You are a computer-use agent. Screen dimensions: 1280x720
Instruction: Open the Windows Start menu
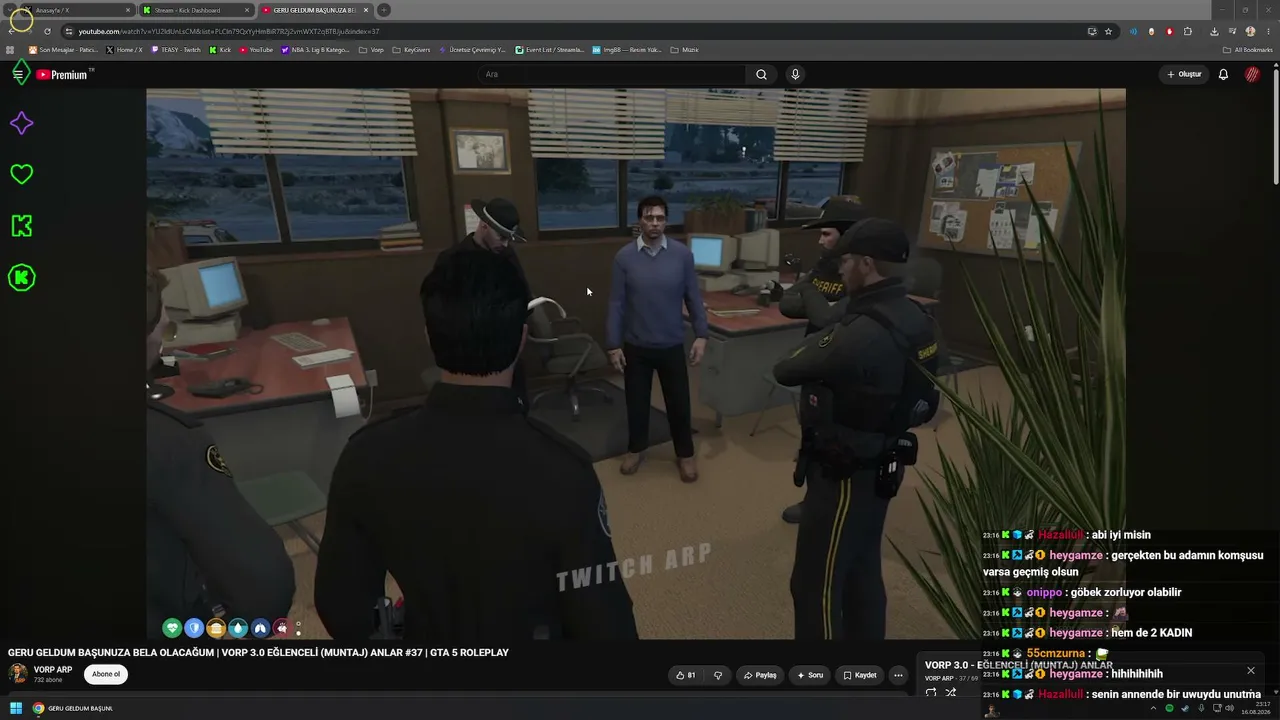coord(16,708)
